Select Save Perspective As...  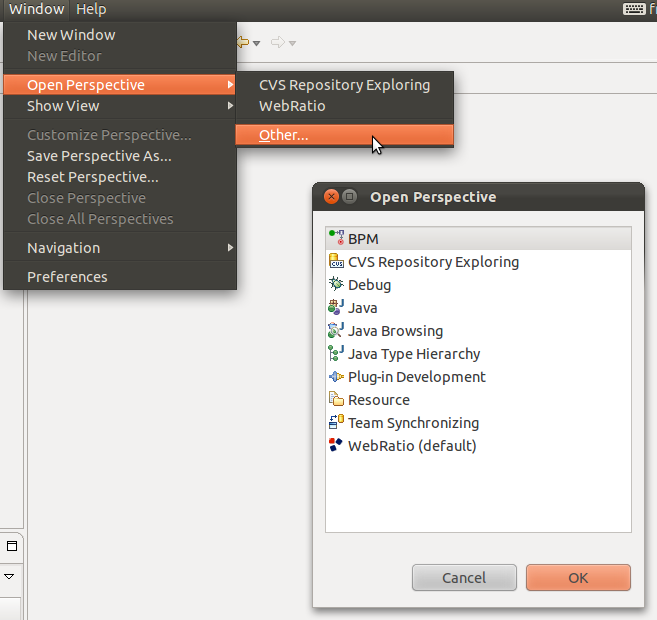click(120, 156)
